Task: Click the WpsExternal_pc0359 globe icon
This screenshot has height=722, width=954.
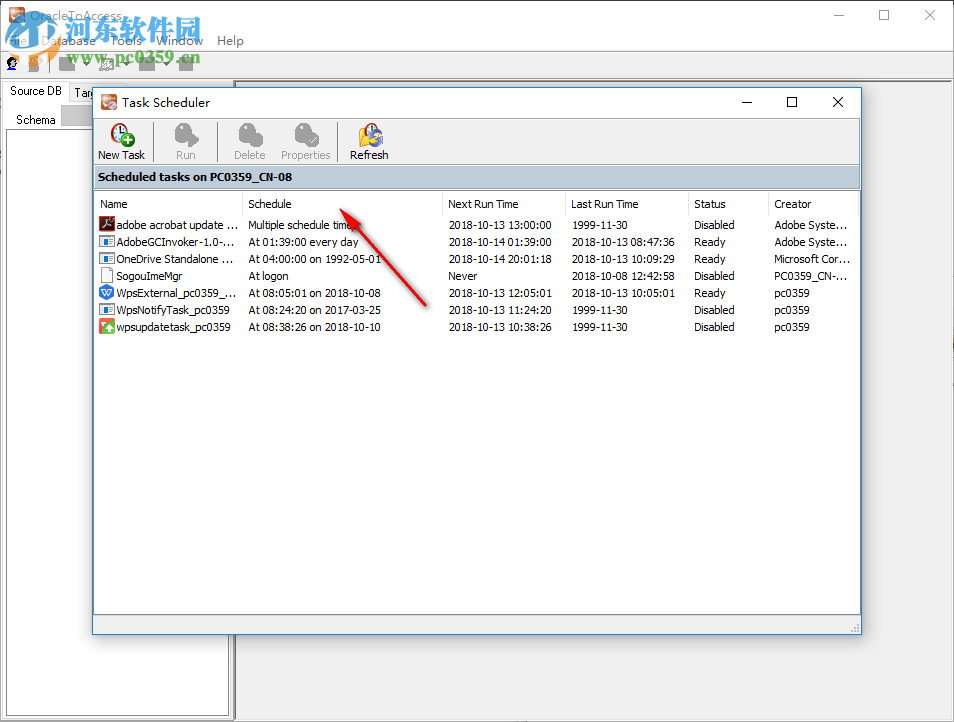Action: click(x=106, y=292)
